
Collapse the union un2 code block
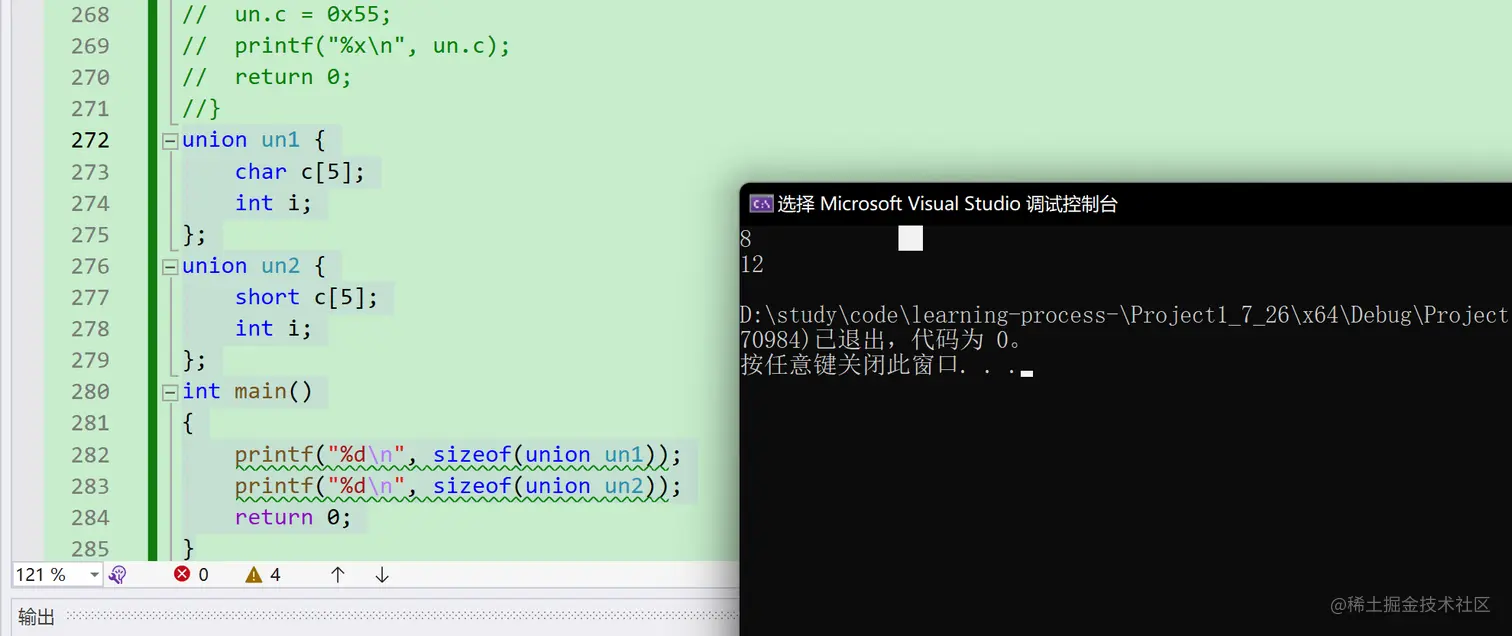pyautogui.click(x=170, y=267)
